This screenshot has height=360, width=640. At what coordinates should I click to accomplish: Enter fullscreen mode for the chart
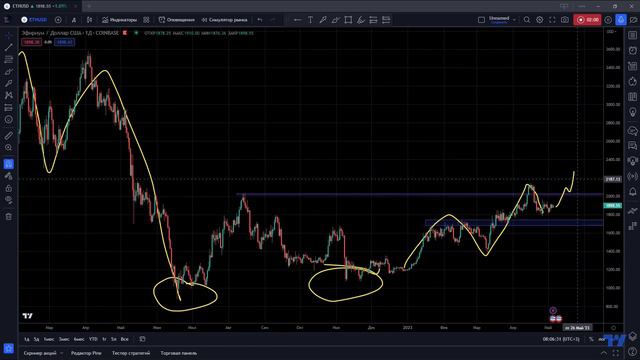point(552,20)
